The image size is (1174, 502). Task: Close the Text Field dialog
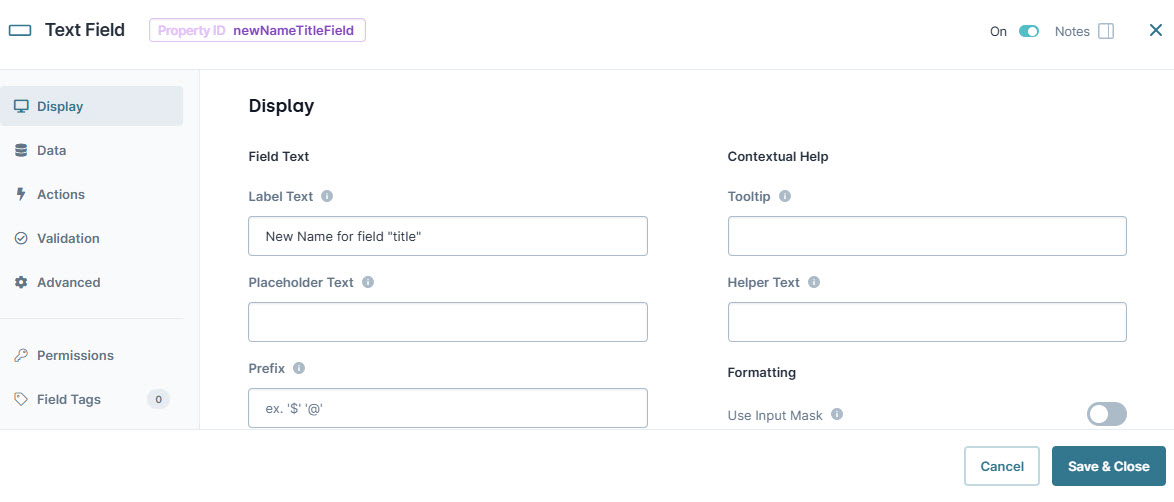(x=1155, y=31)
